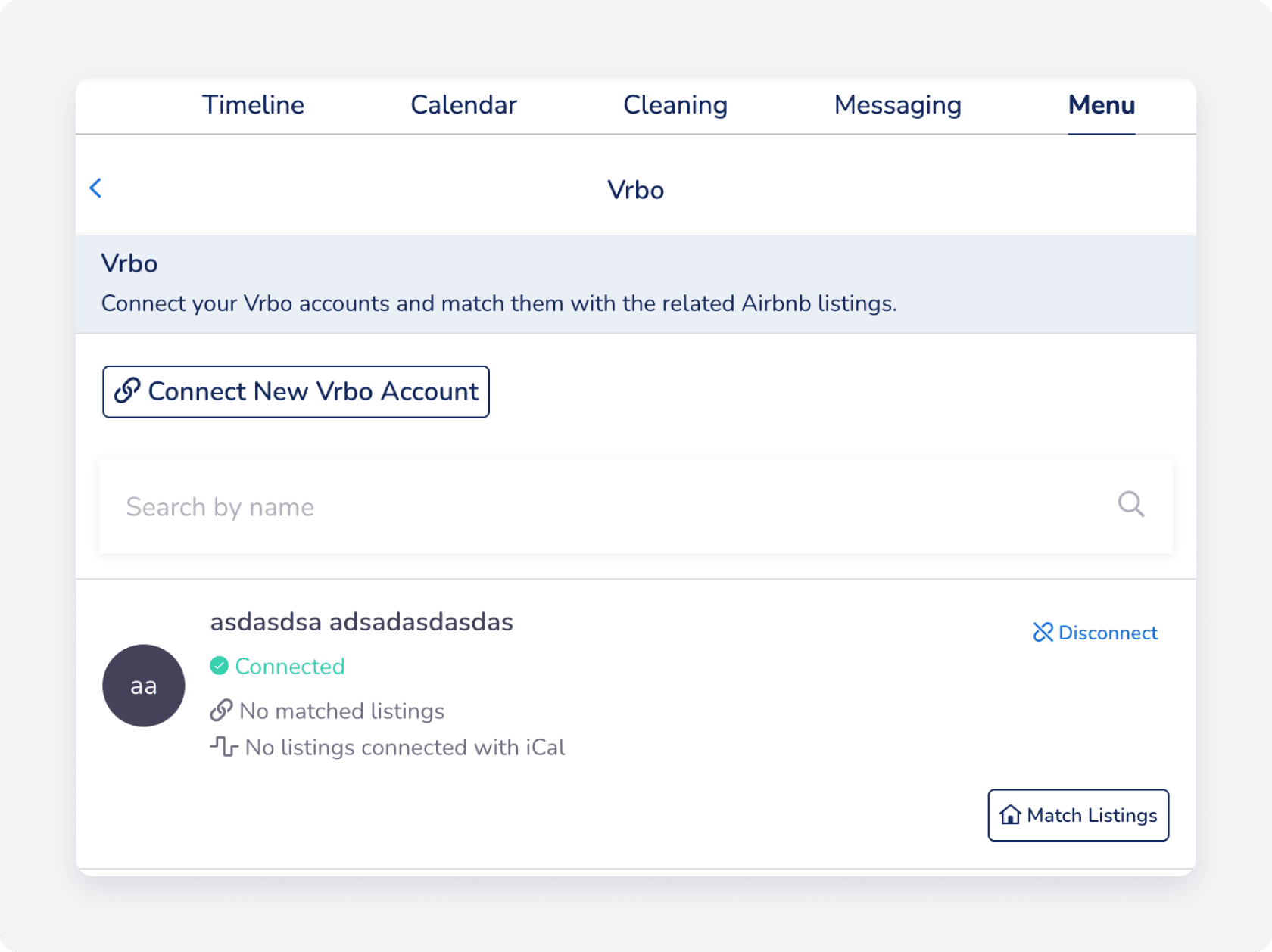Click the link icon in Connect New Vrbo Account

(127, 391)
